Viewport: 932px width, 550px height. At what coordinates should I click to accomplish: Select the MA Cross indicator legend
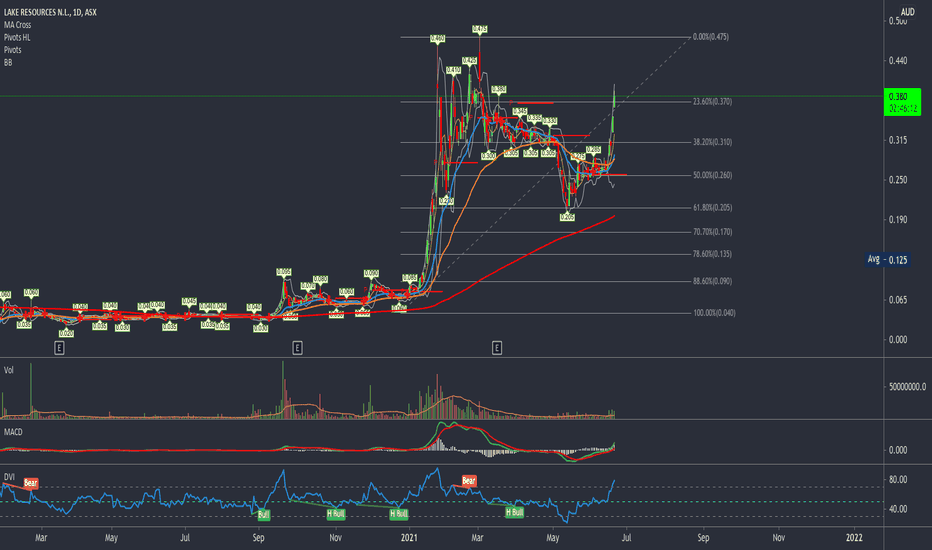point(17,24)
